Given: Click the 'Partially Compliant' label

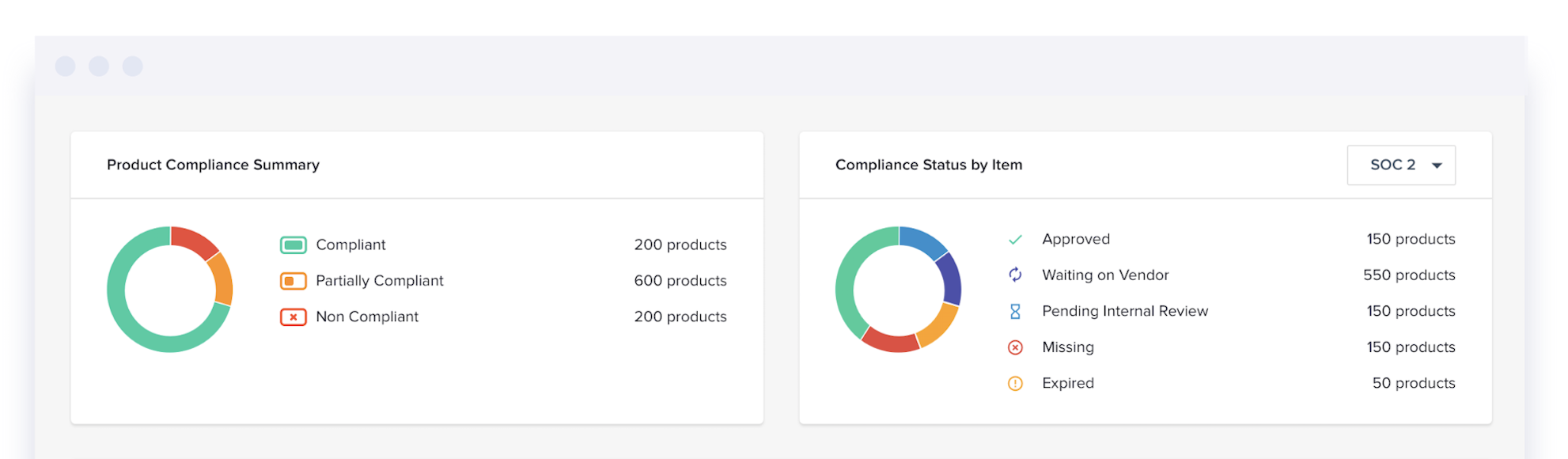Looking at the screenshot, I should coord(380,281).
